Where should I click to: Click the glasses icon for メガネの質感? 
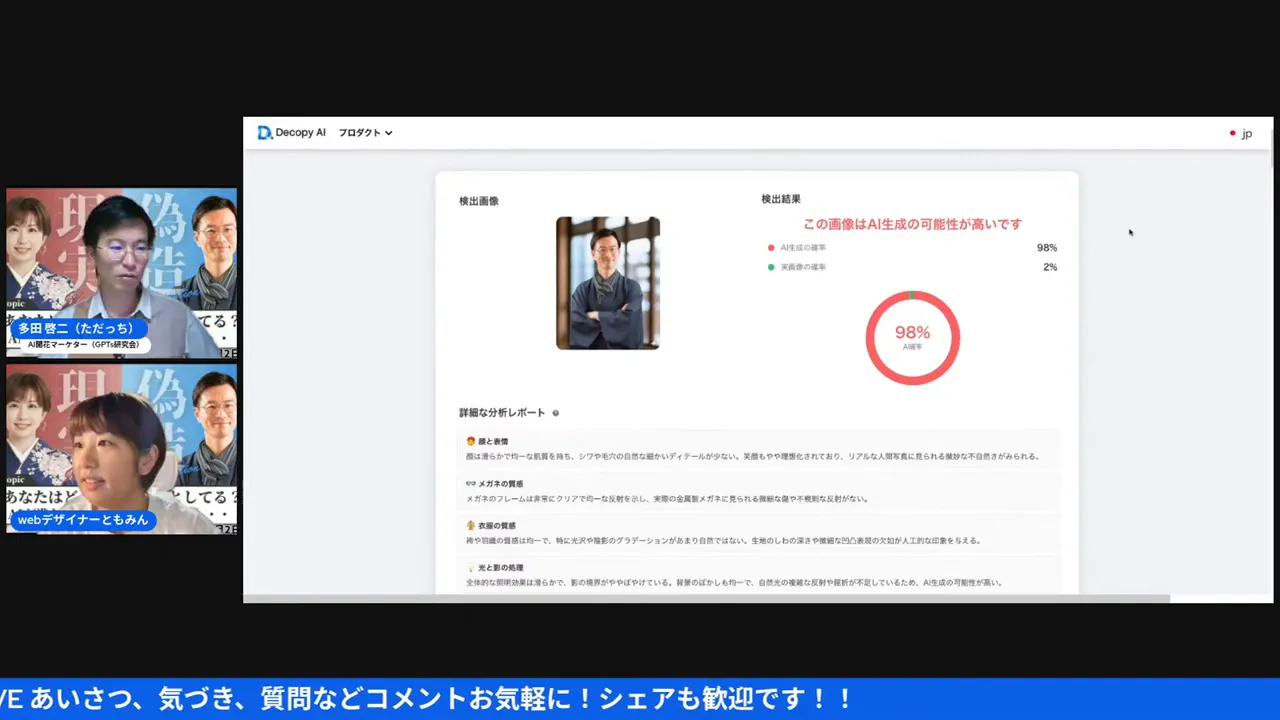[x=470, y=483]
